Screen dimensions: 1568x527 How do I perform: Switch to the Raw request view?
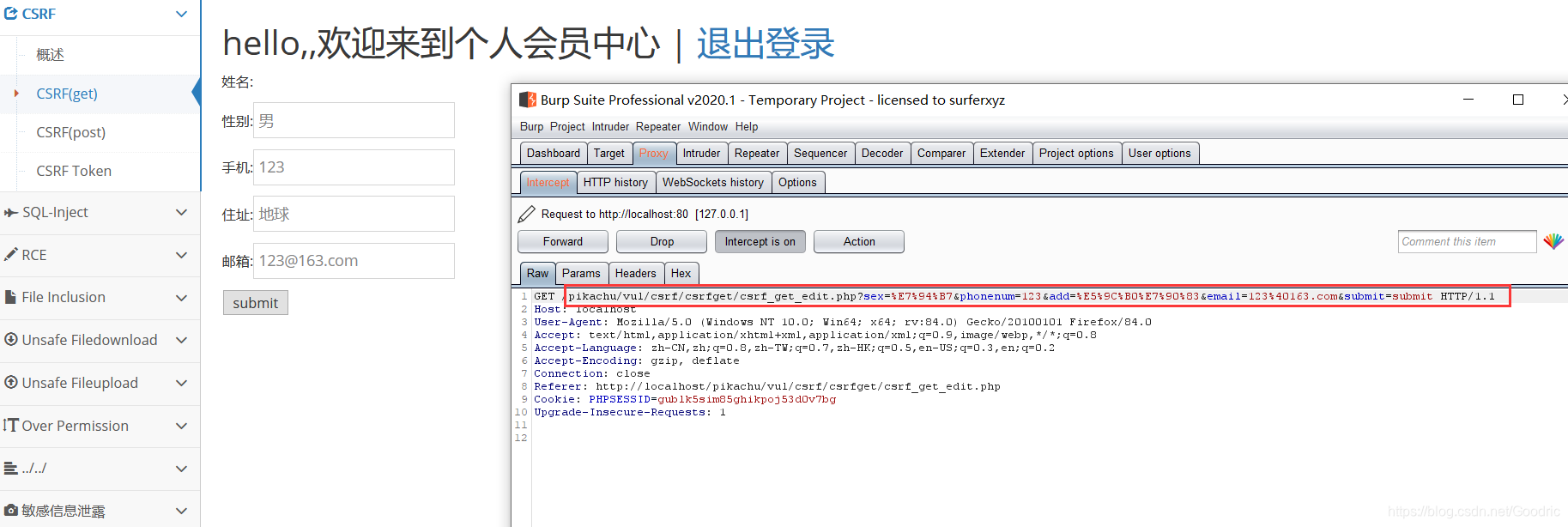(537, 273)
